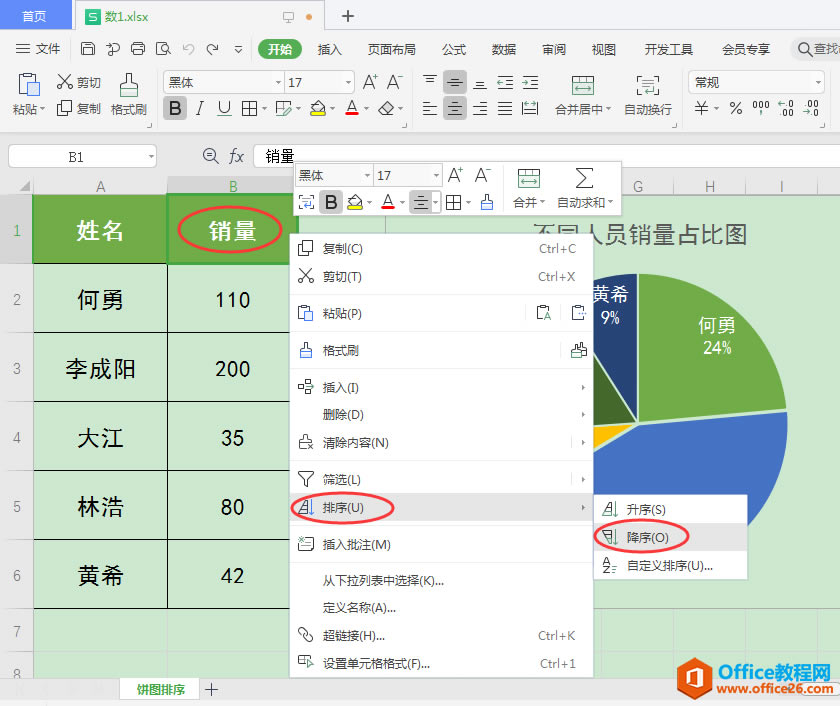
Task: Open the font name dropdown in the ribbon
Action: [x=278, y=82]
